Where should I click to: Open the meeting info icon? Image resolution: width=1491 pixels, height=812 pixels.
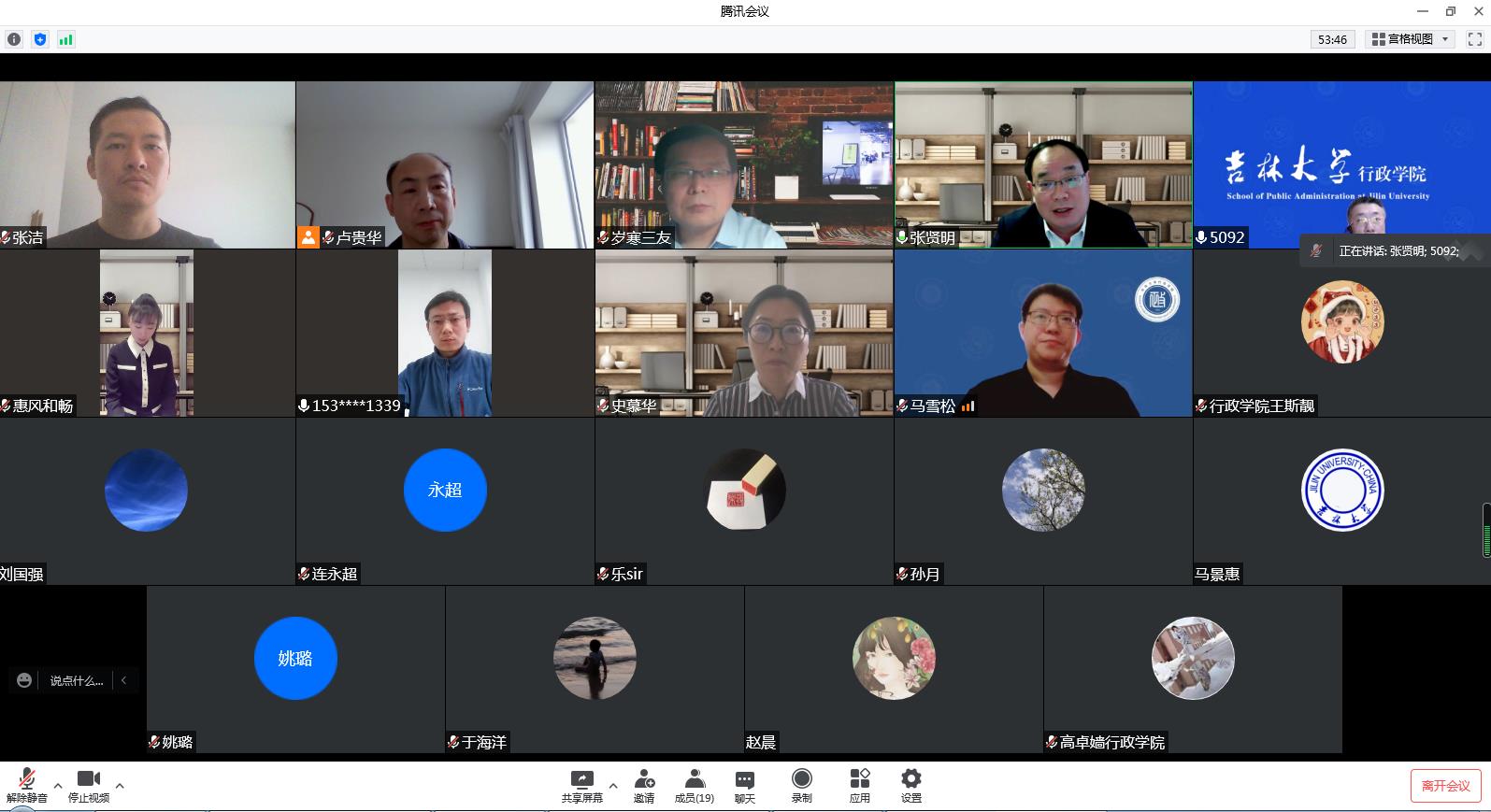pos(13,39)
